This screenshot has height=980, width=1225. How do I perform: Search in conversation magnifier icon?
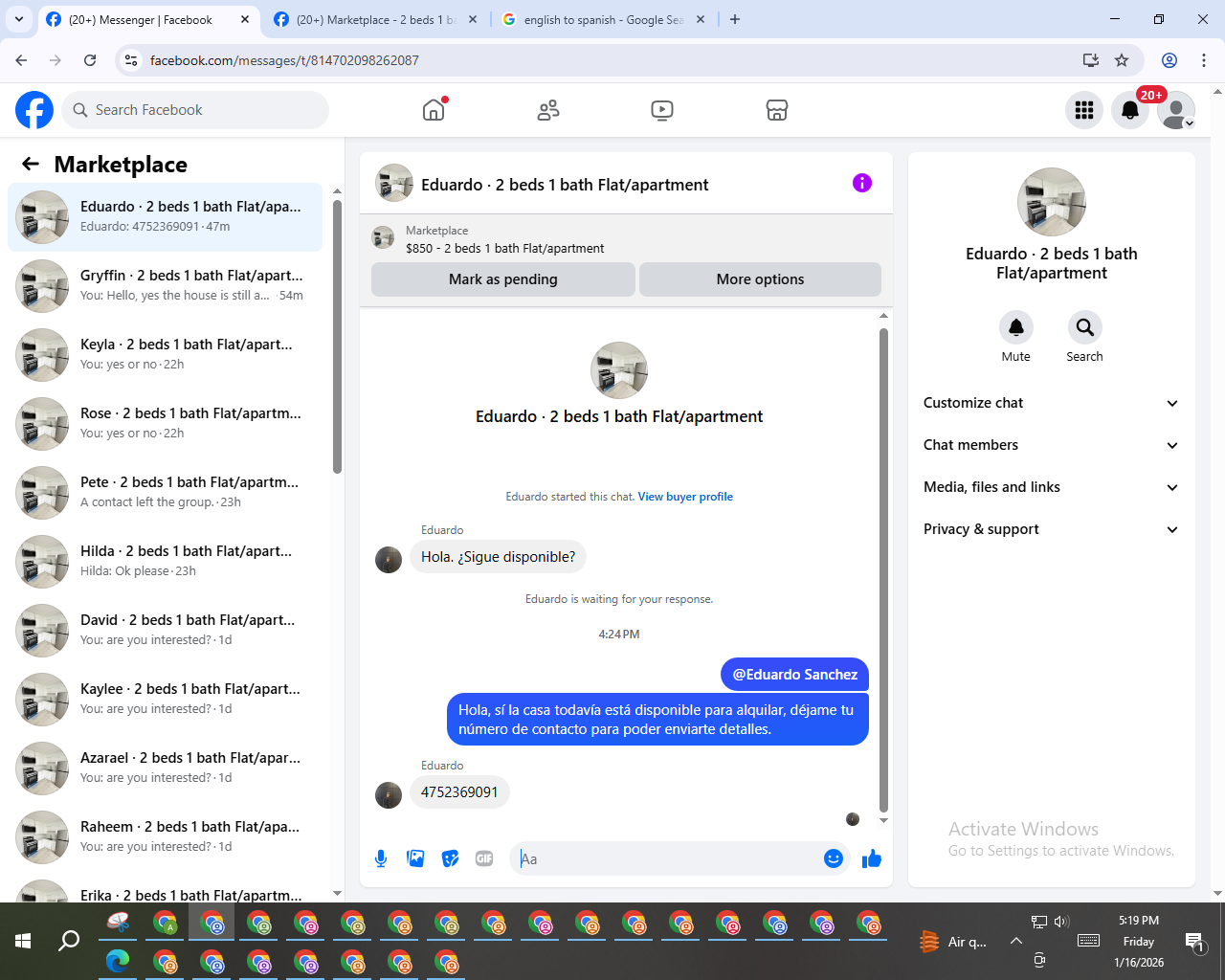pyautogui.click(x=1085, y=327)
